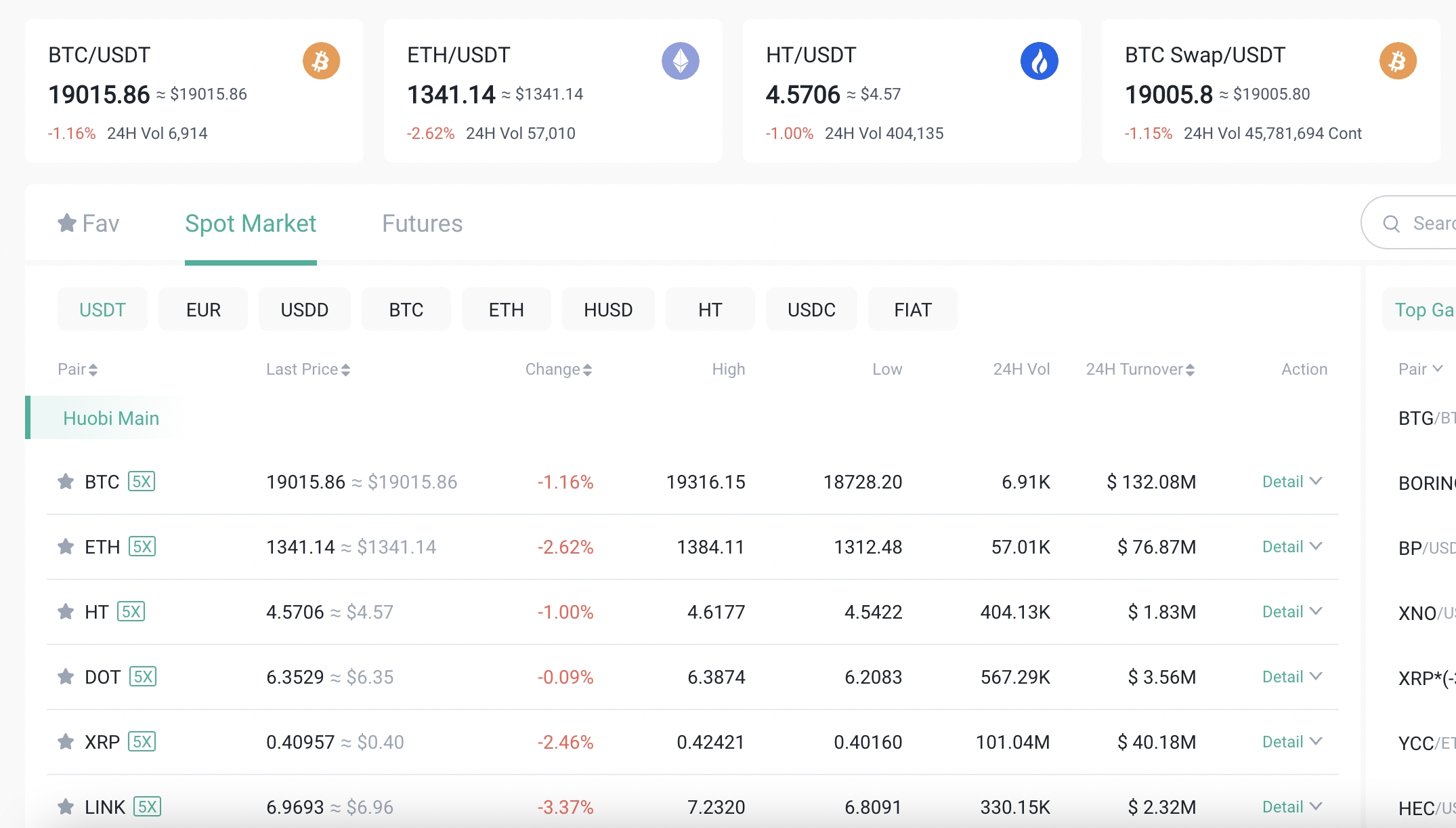Favorite the ETH pair with its star

coord(66,547)
